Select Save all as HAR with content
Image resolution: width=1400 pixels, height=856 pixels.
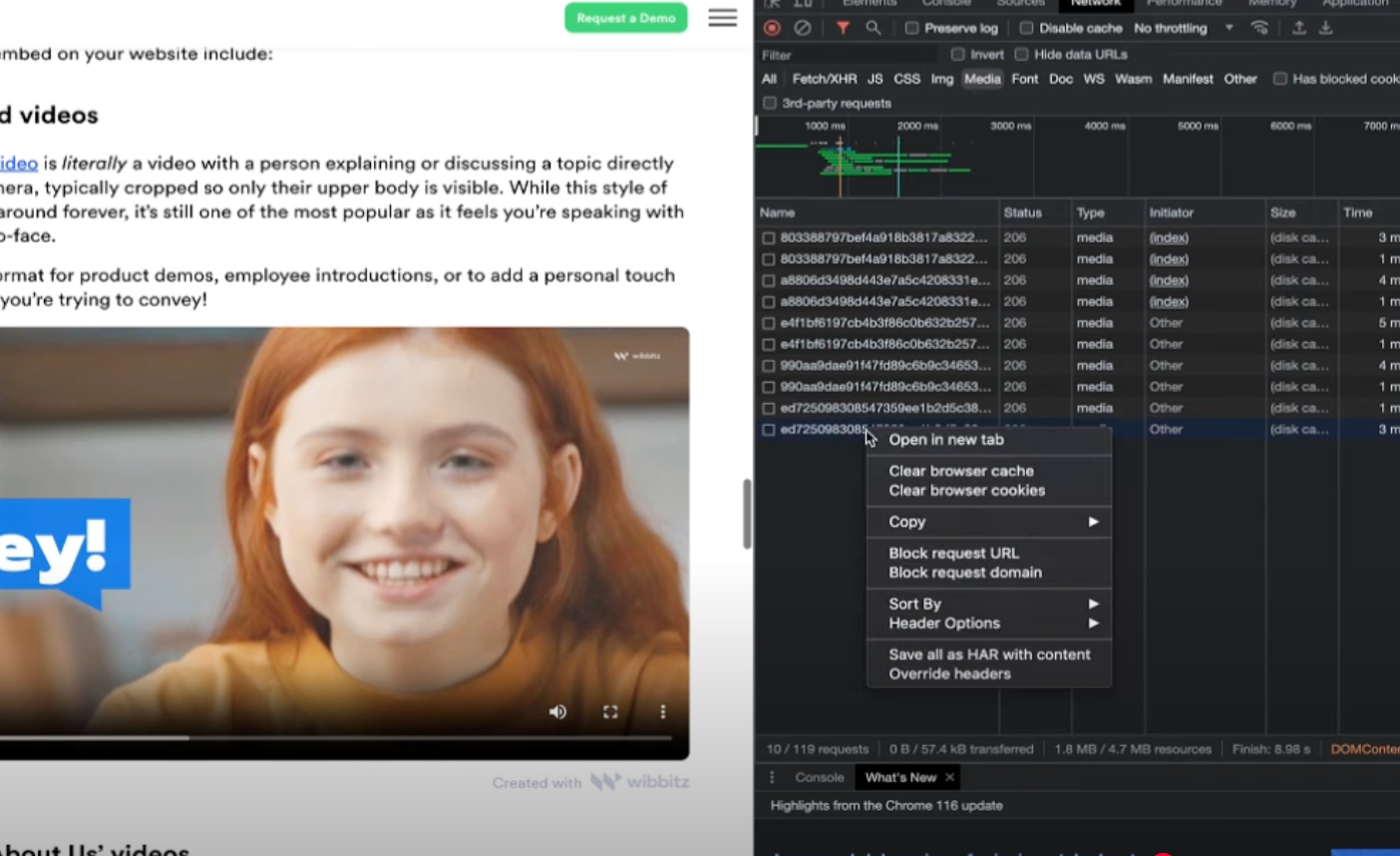(988, 654)
